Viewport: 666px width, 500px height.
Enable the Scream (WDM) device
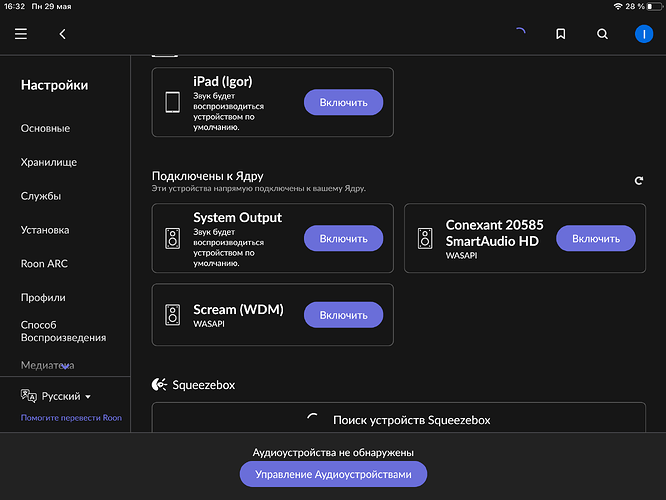(x=343, y=315)
